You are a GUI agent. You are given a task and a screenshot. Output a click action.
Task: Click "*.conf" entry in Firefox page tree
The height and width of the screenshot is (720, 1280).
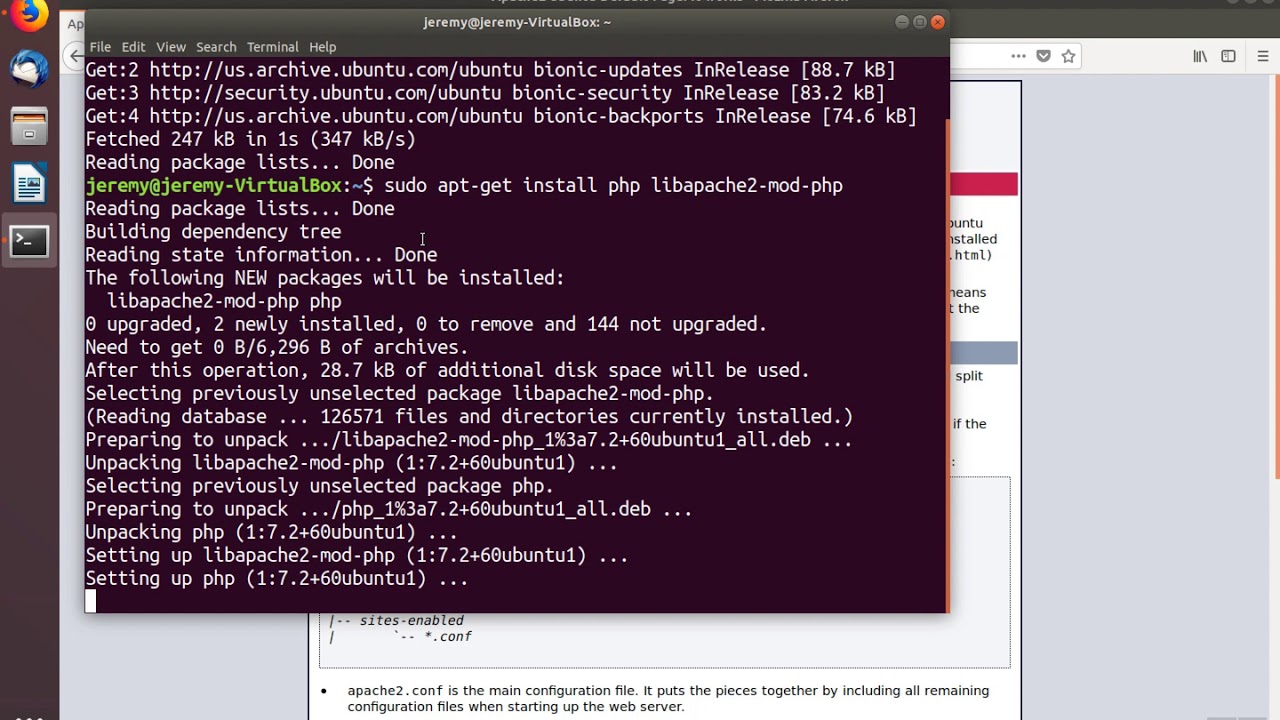[x=447, y=636]
